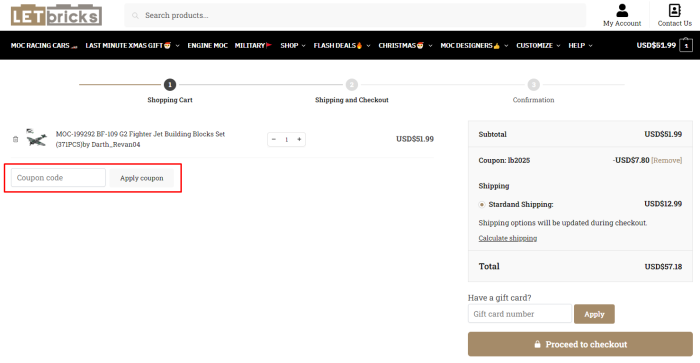Open the fighter jet product thumbnail
700x363 pixels.
(x=36, y=138)
